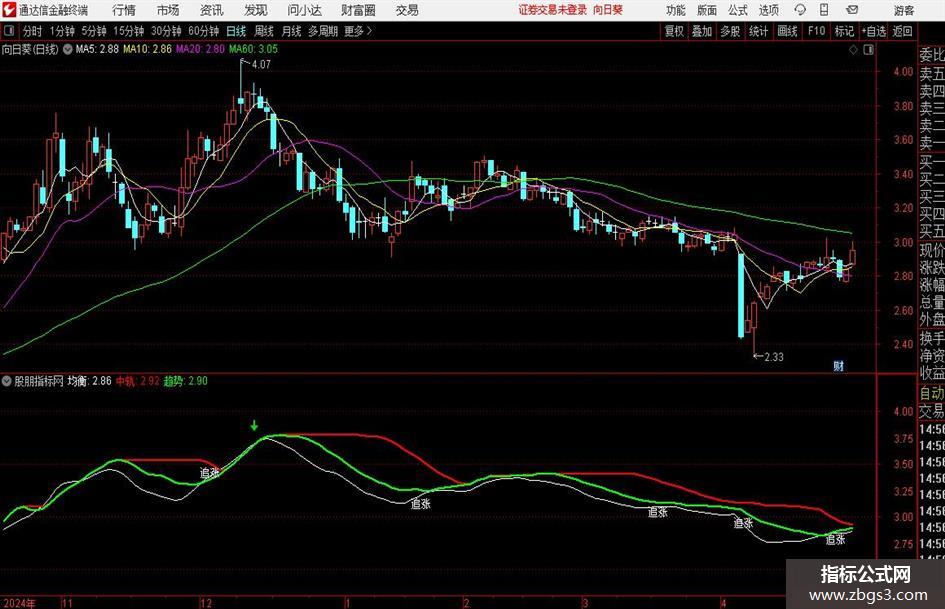Click the 通达信 red logo icon
This screenshot has width=945, height=609.
[8, 10]
